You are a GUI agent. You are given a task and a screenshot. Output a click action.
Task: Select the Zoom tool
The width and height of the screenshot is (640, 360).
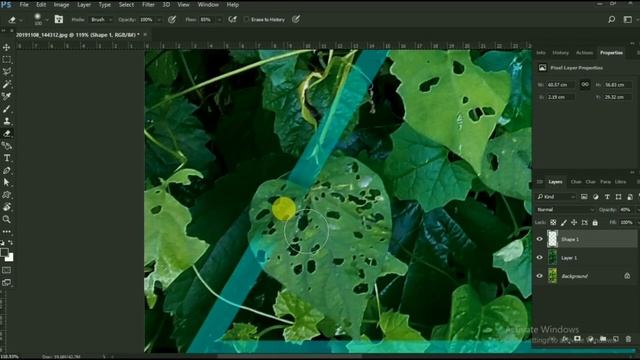click(x=7, y=219)
